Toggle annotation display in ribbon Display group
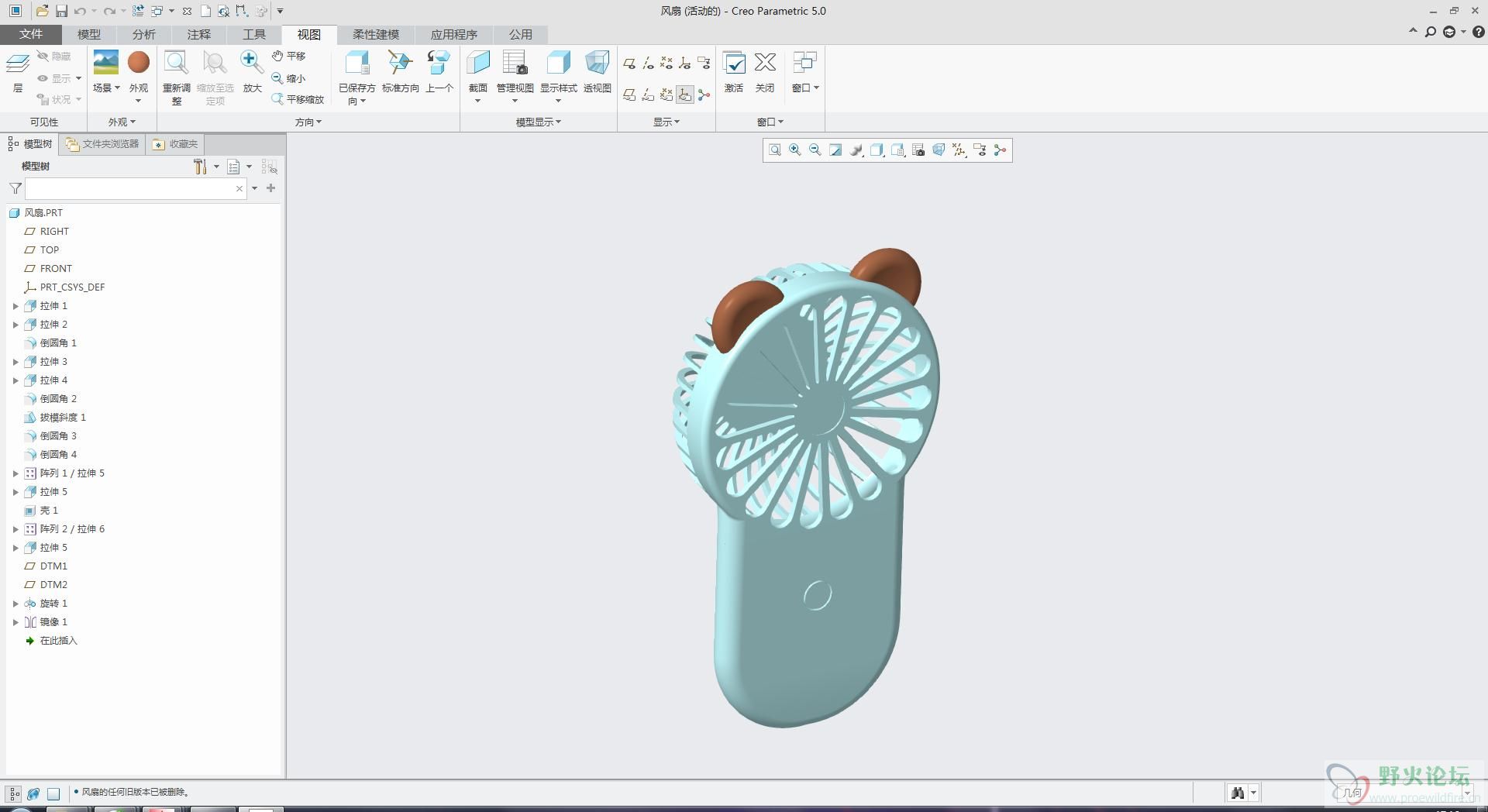 [x=704, y=63]
